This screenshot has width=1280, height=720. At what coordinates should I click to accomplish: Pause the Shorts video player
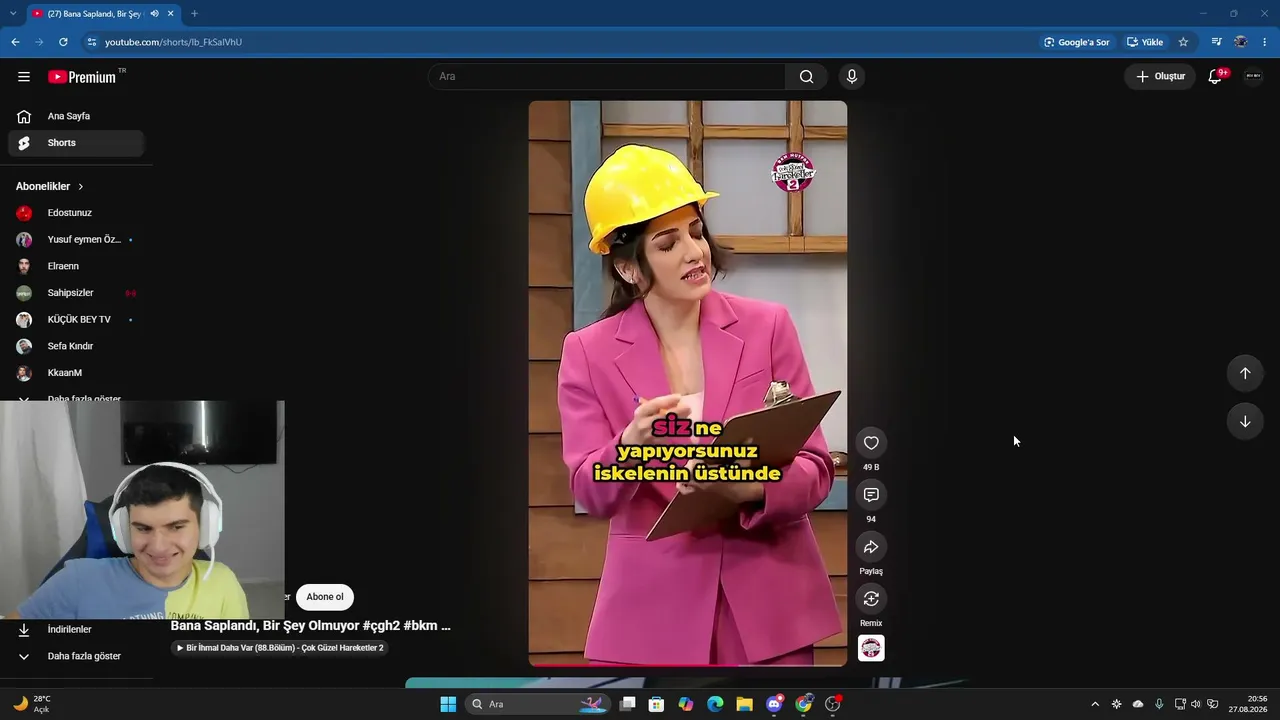coord(688,383)
